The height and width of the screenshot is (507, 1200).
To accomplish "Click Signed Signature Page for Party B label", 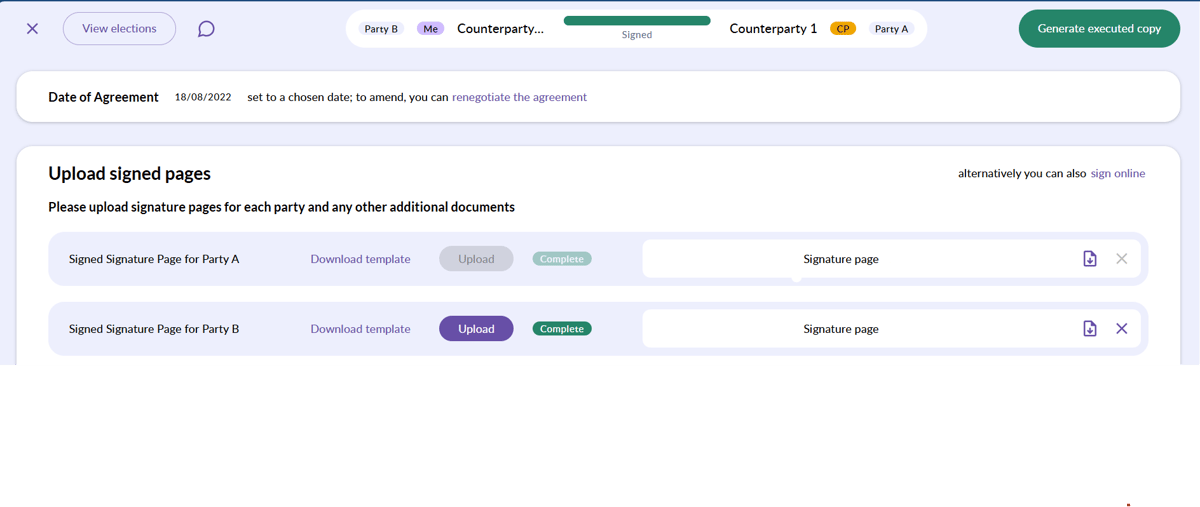I will click(154, 329).
